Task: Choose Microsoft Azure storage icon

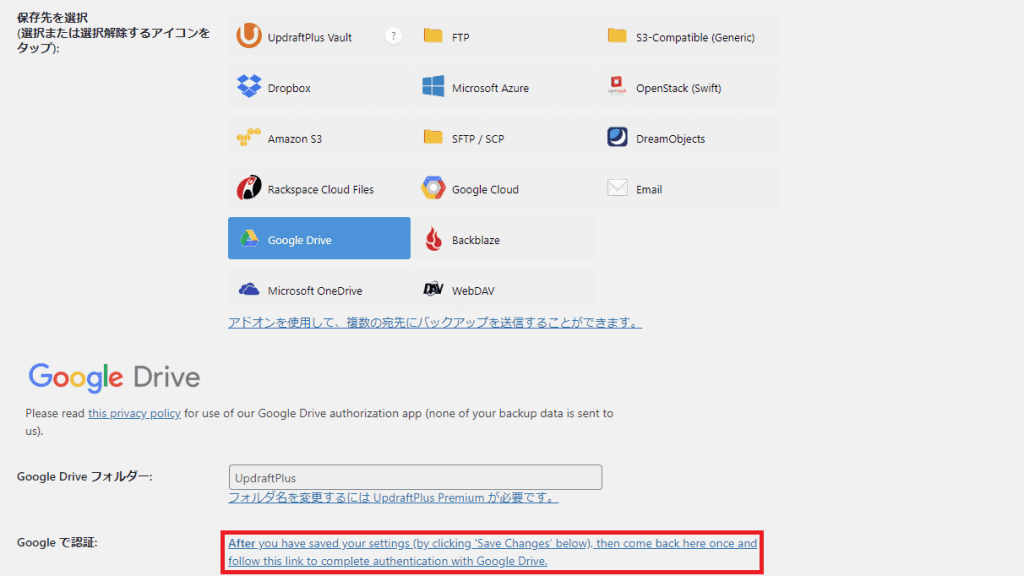Action: 433,88
